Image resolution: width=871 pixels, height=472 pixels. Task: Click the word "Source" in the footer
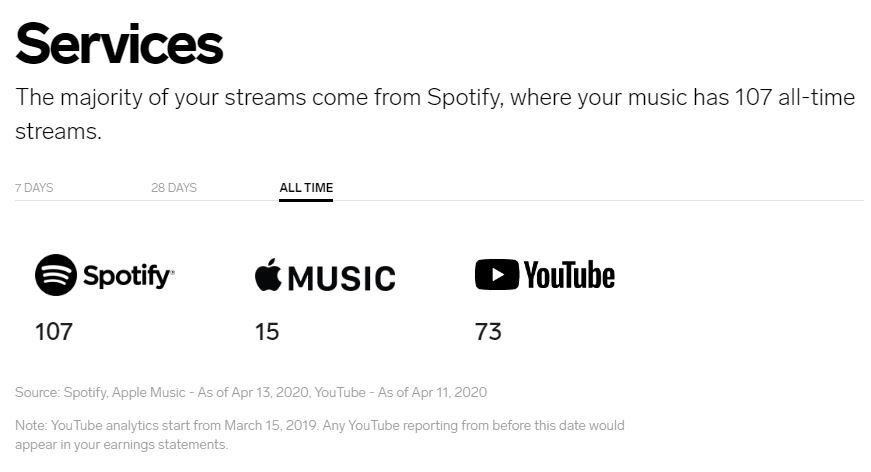[36, 392]
